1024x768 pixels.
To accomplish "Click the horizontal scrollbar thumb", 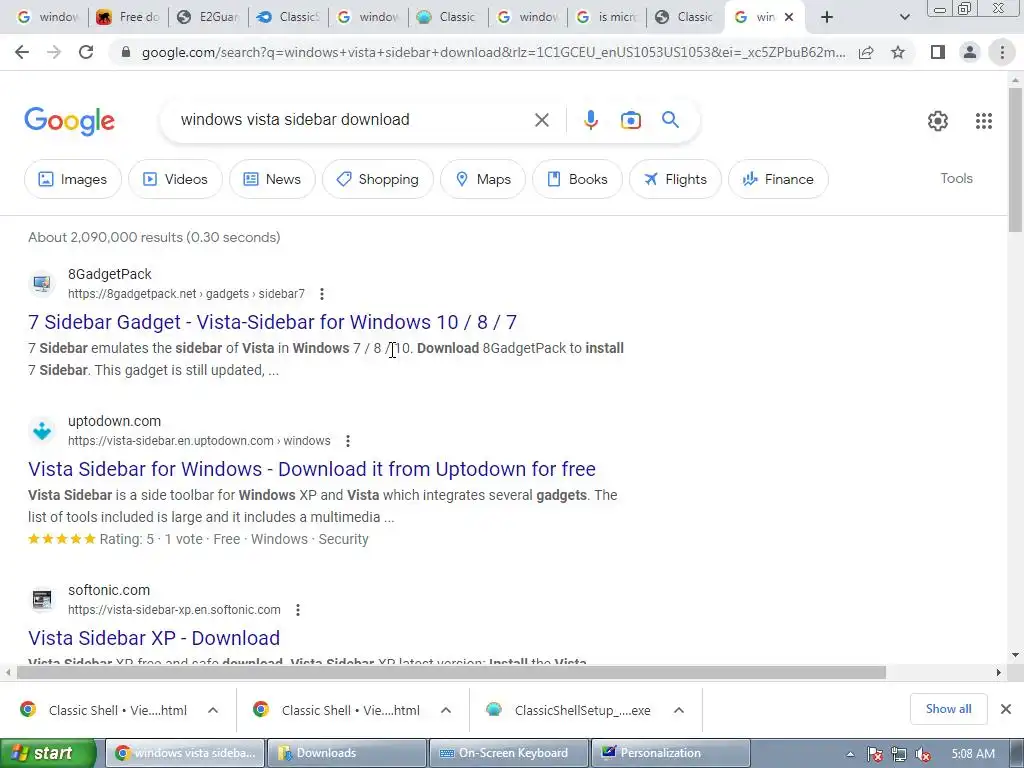I will tap(451, 672).
